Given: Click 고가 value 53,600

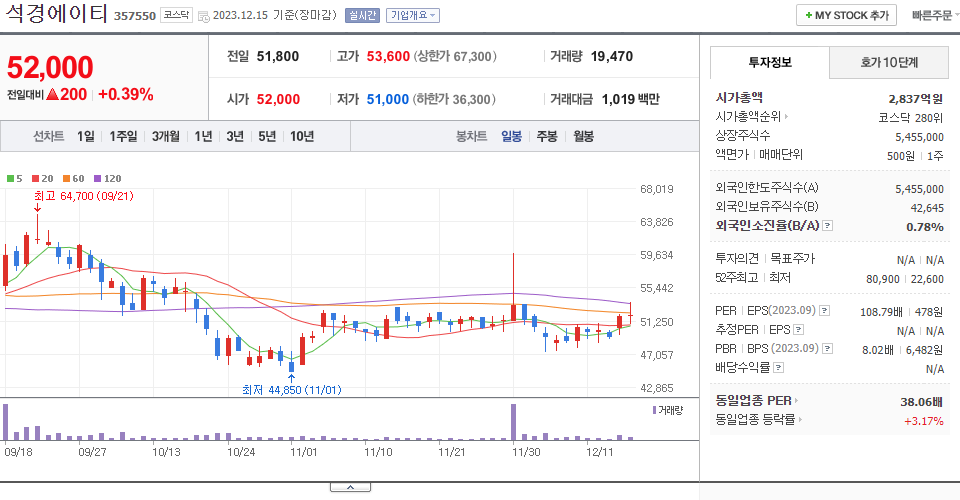Looking at the screenshot, I should 388,56.
